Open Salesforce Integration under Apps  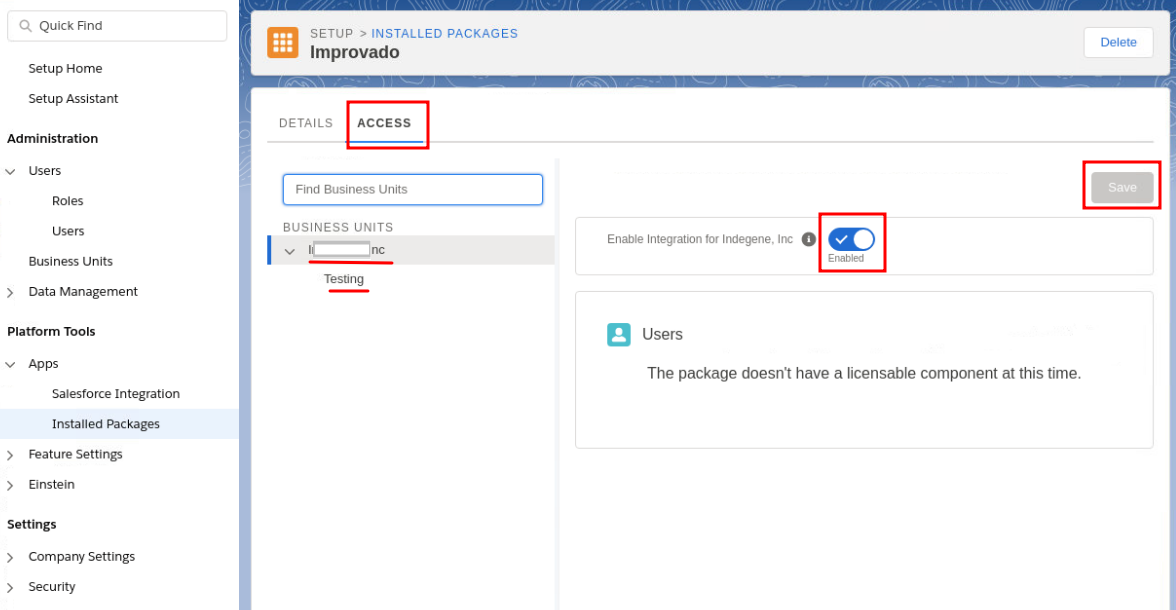pyautogui.click(x=116, y=394)
